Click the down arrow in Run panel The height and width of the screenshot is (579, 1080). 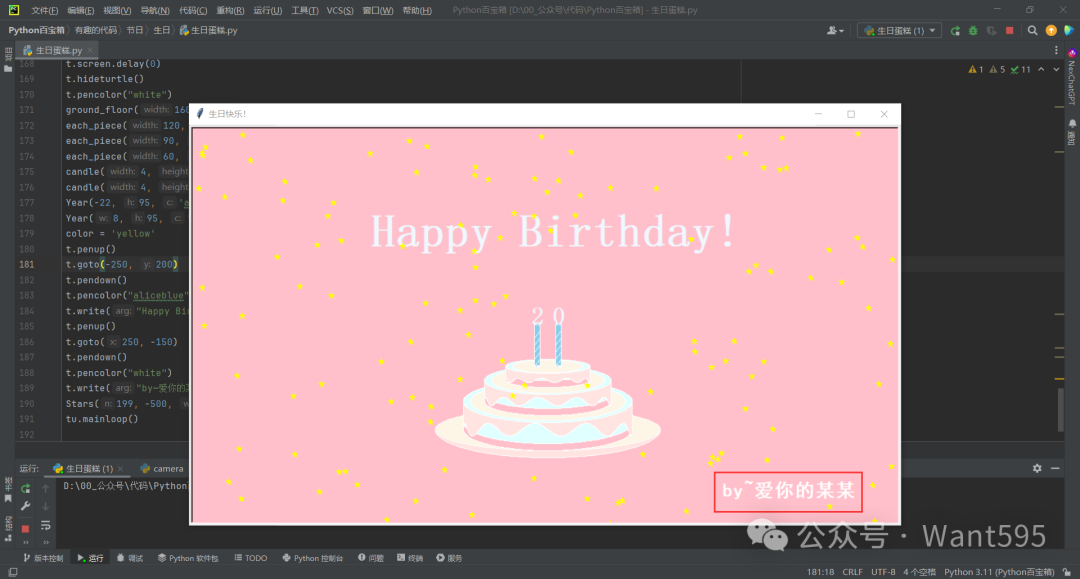(45, 506)
